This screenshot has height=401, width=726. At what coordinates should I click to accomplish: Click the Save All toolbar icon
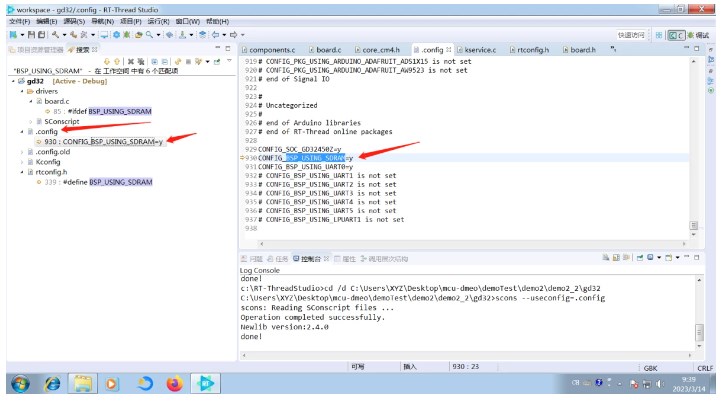coord(41,35)
